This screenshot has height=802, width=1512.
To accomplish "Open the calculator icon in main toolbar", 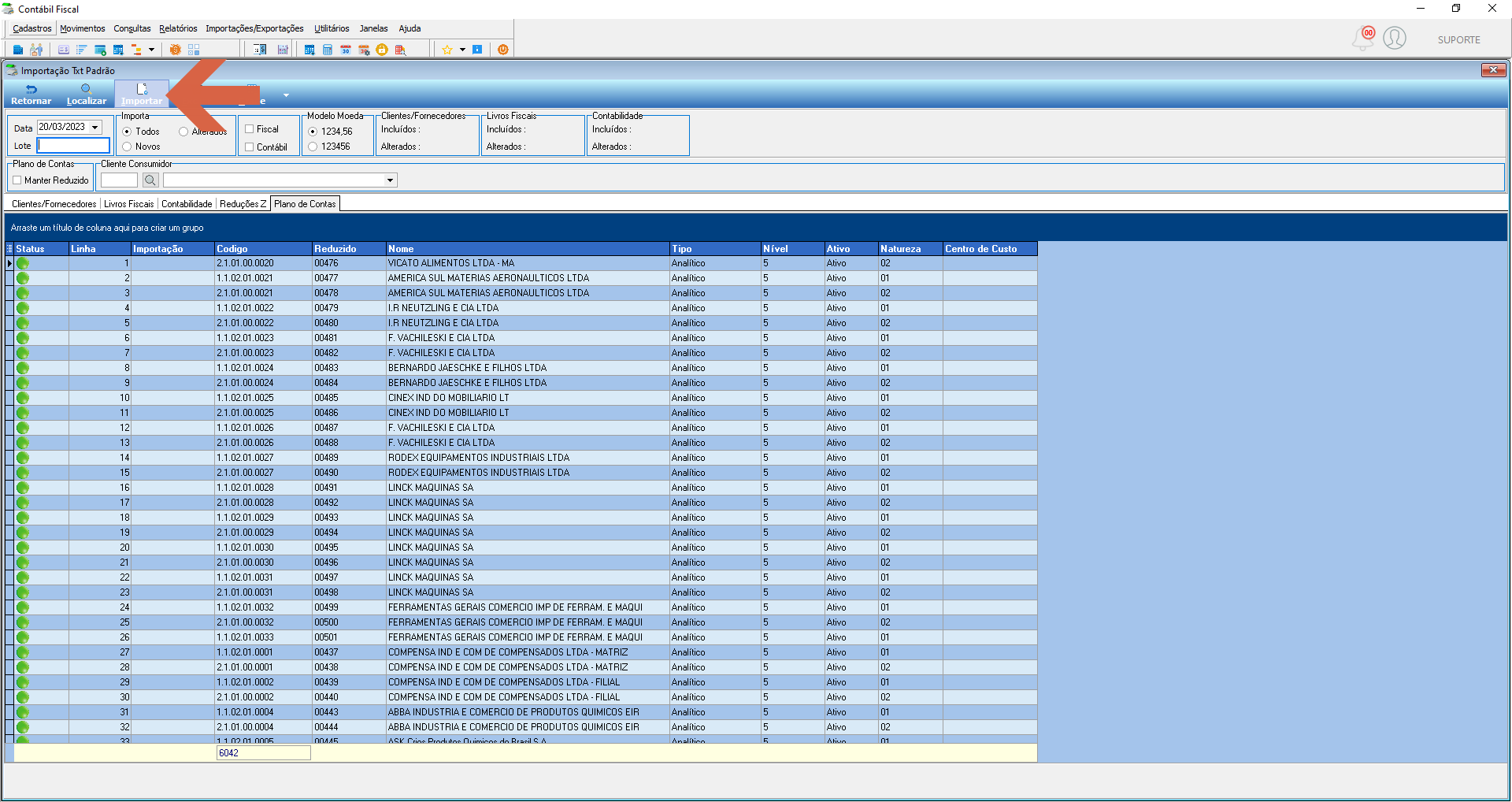I will click(x=328, y=50).
